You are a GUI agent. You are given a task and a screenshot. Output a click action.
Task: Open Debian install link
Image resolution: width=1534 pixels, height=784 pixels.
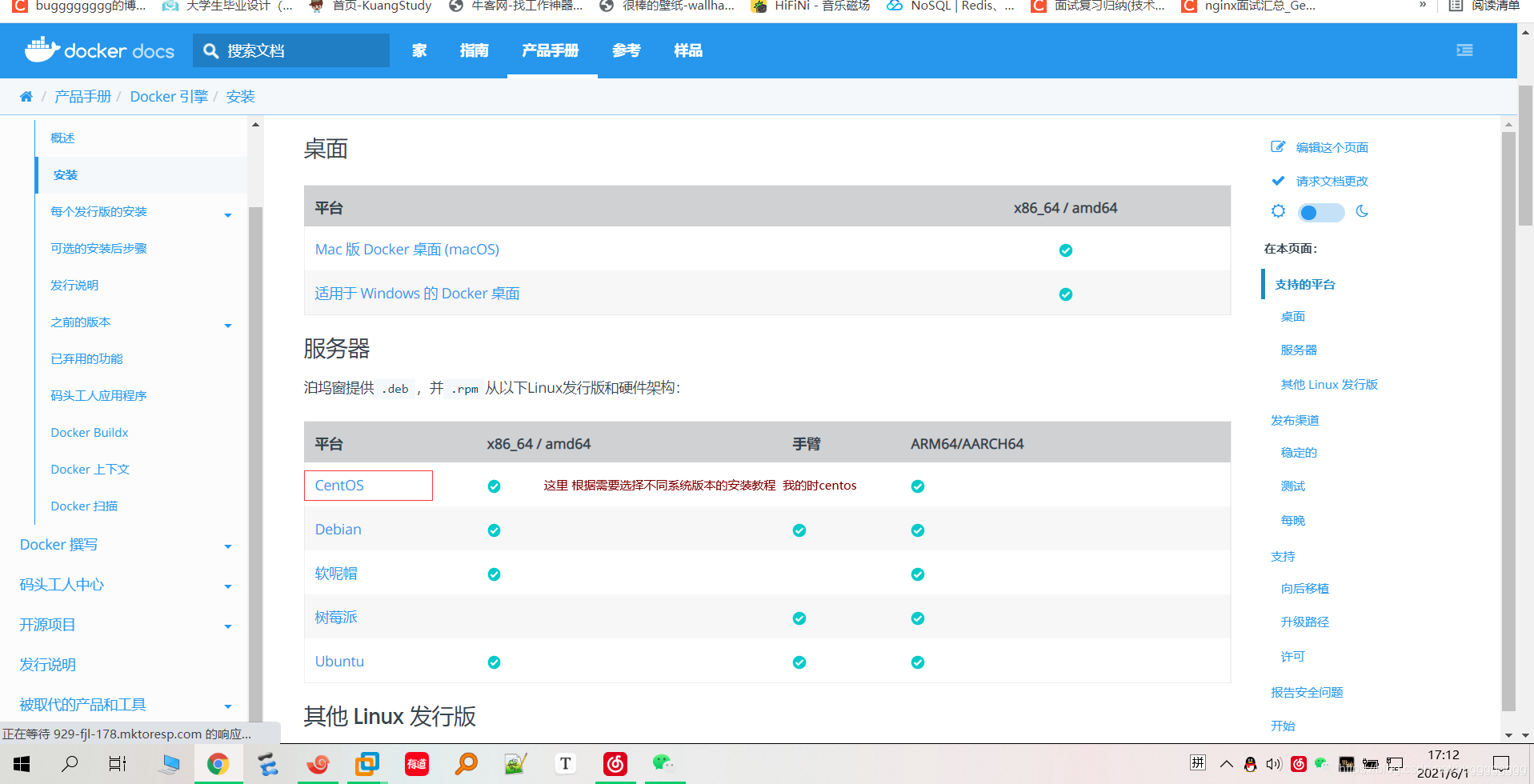click(338, 530)
